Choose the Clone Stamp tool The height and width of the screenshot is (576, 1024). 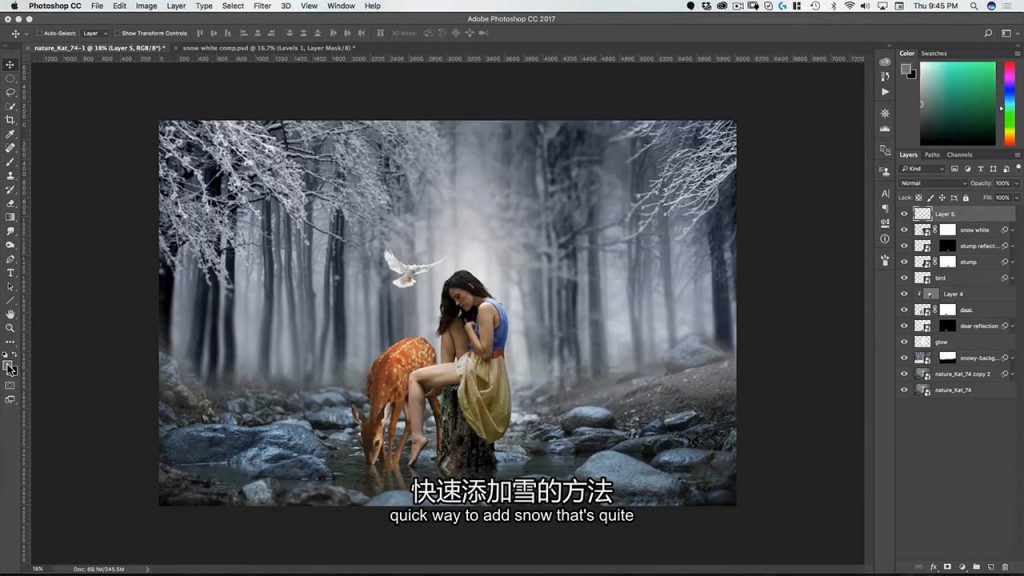click(10, 176)
